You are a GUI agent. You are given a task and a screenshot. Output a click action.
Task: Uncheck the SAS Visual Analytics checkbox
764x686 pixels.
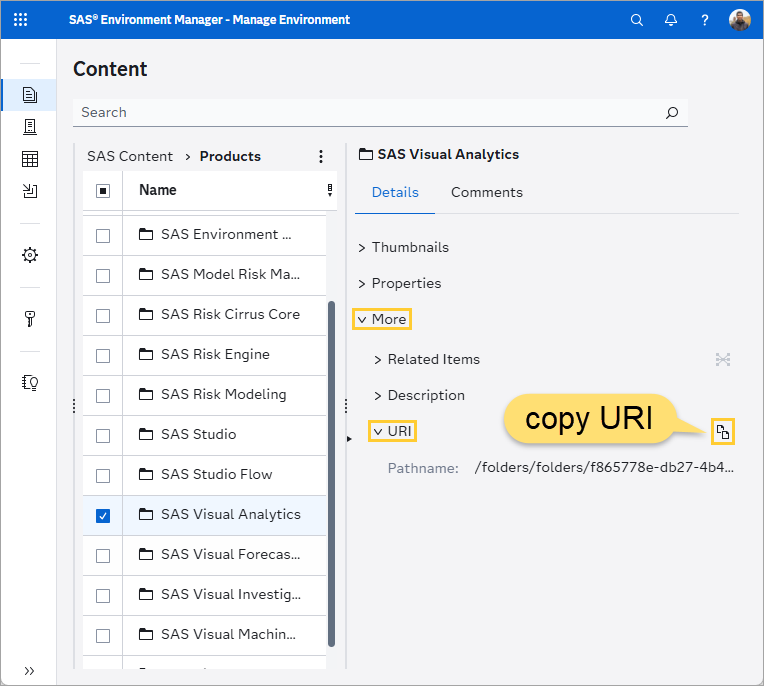coord(103,515)
